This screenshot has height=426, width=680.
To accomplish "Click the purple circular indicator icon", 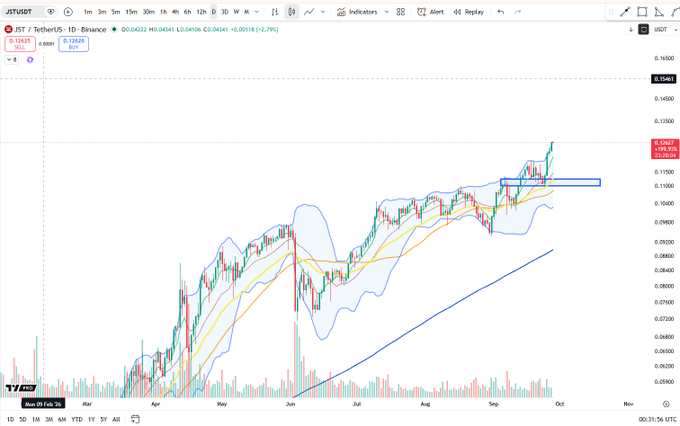I will pos(30,60).
